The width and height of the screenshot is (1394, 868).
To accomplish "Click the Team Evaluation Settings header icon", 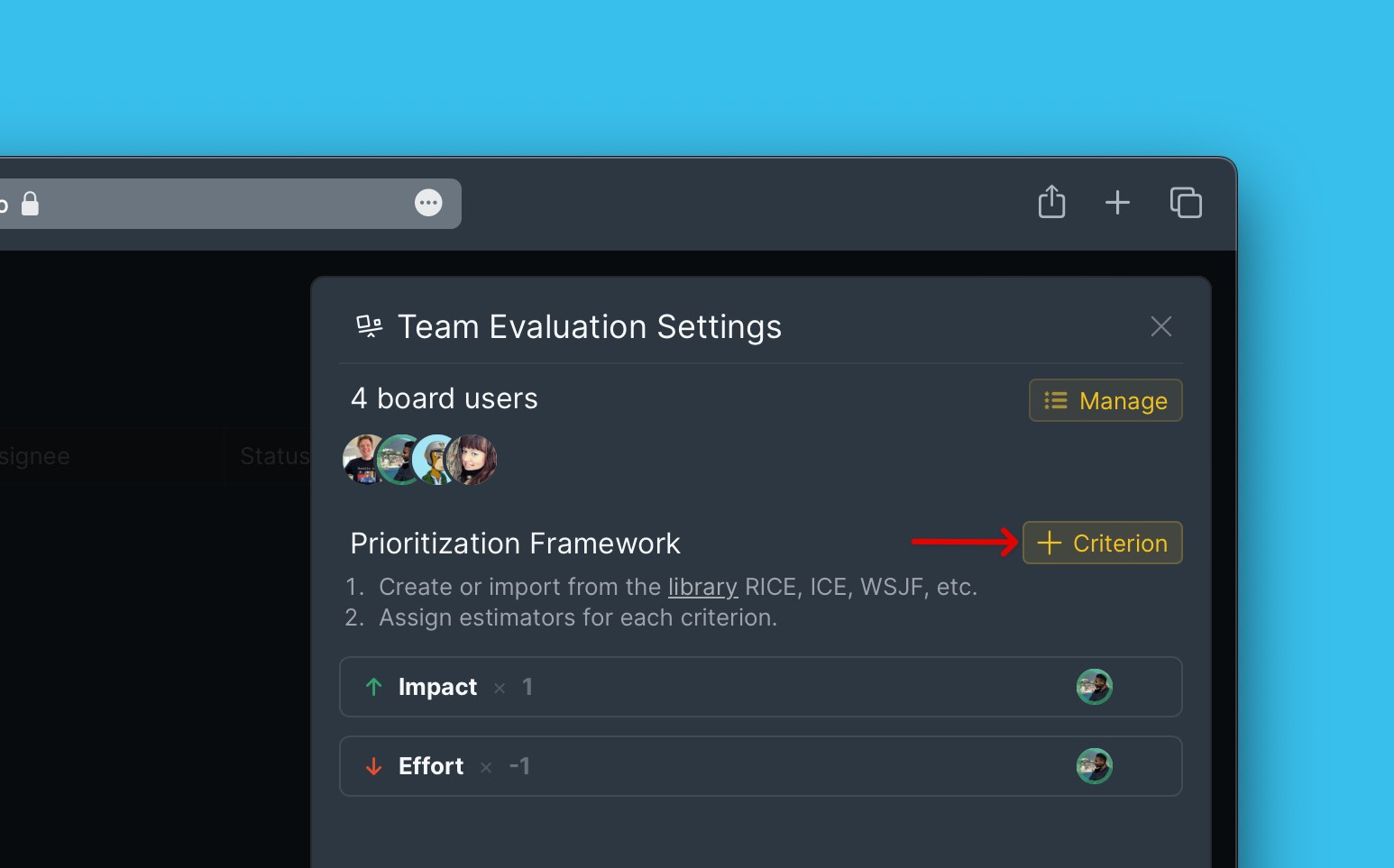I will click(369, 326).
